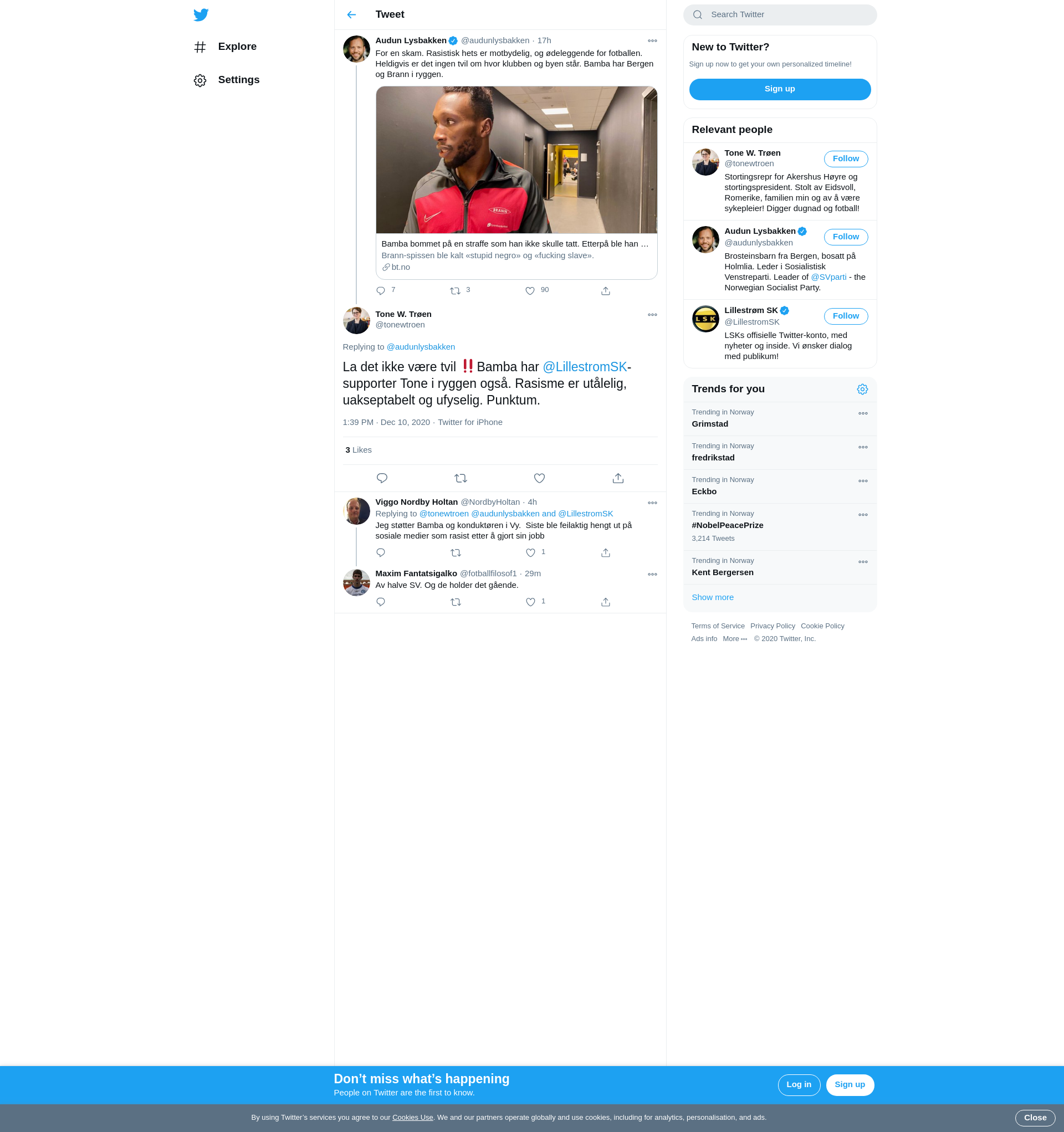Share Viggo Nordby Holtan's tweet
1064x1132 pixels.
pyautogui.click(x=606, y=553)
